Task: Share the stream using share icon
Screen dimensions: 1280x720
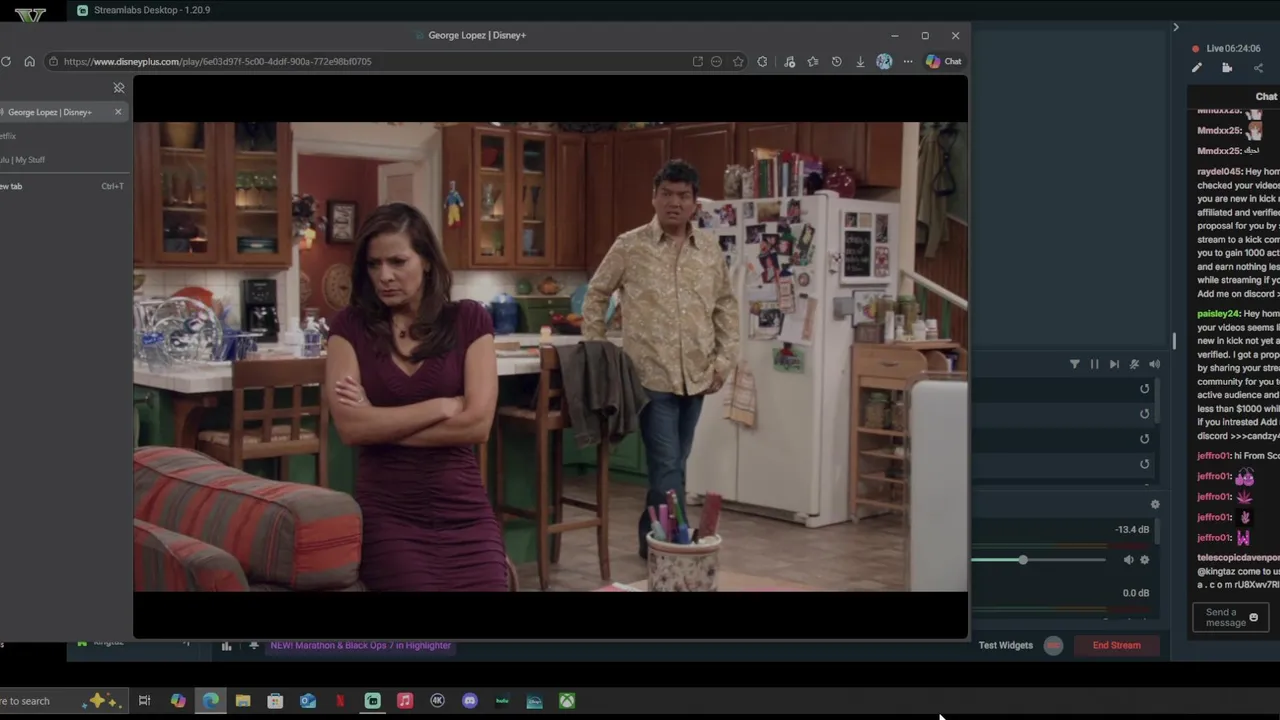Action: pyautogui.click(x=1258, y=68)
